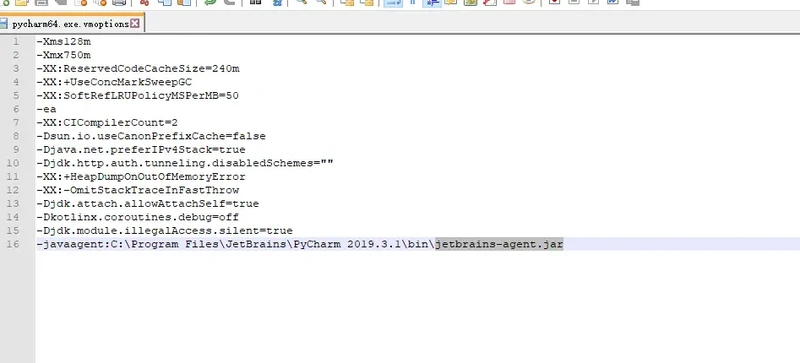This screenshot has width=800, height=363.
Task: Close the pycharm64.exe.vmoptions tab
Action: coord(135,23)
